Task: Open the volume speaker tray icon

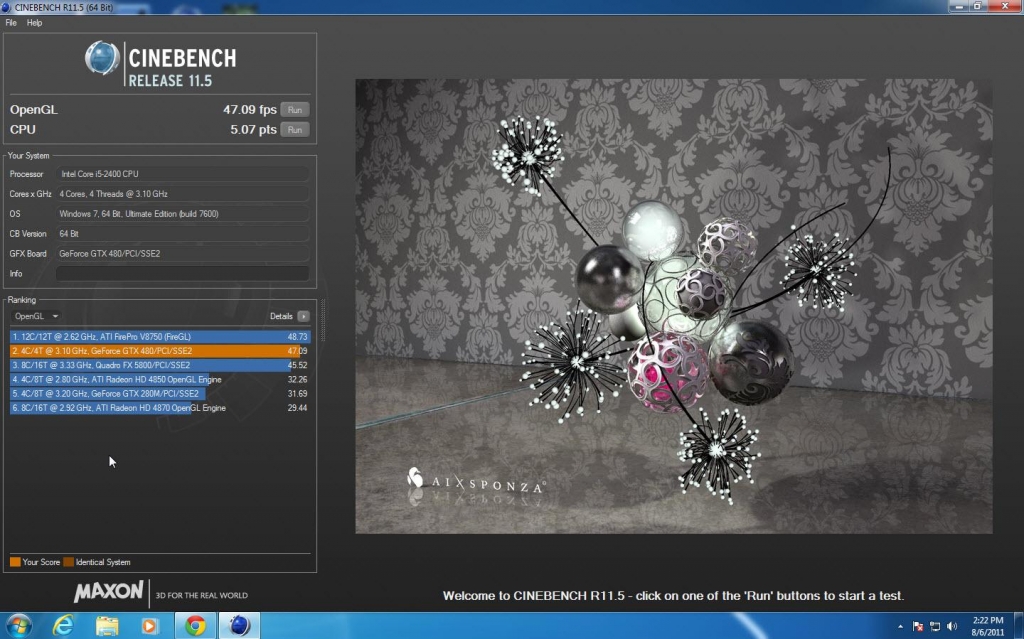Action: [949, 627]
